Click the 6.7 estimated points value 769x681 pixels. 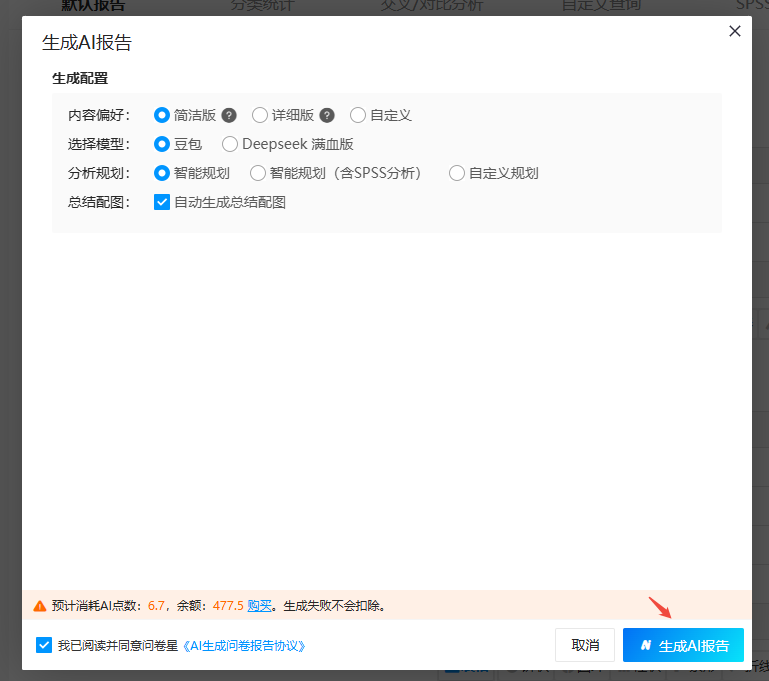click(156, 606)
